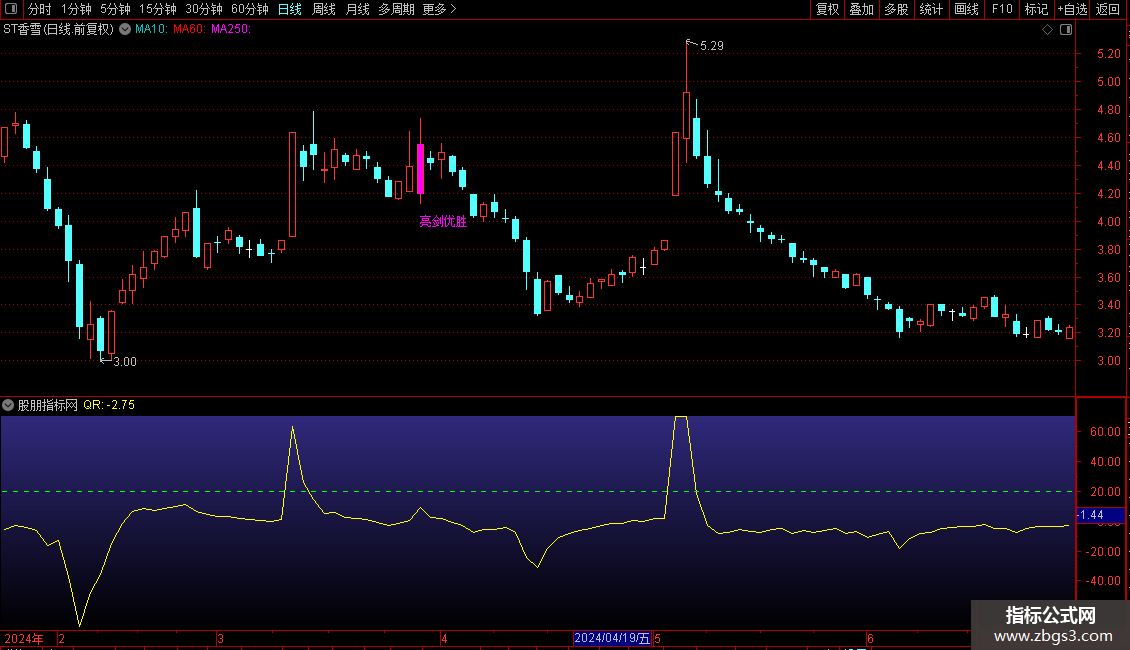Click the 3.00 low price label

(125, 362)
